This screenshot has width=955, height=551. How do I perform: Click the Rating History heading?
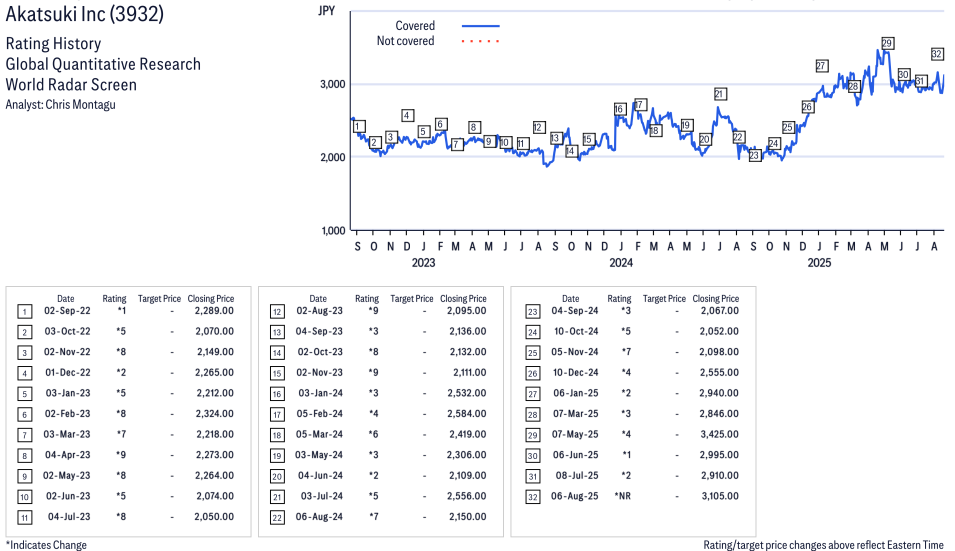[x=54, y=44]
